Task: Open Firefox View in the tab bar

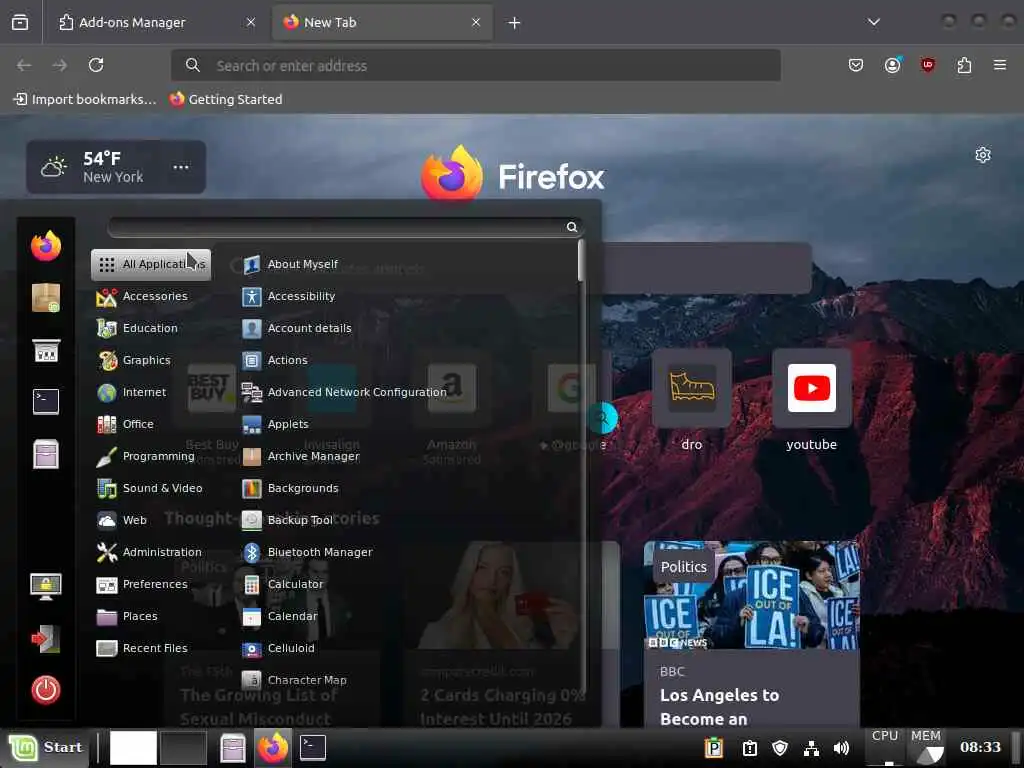Action: tap(20, 22)
